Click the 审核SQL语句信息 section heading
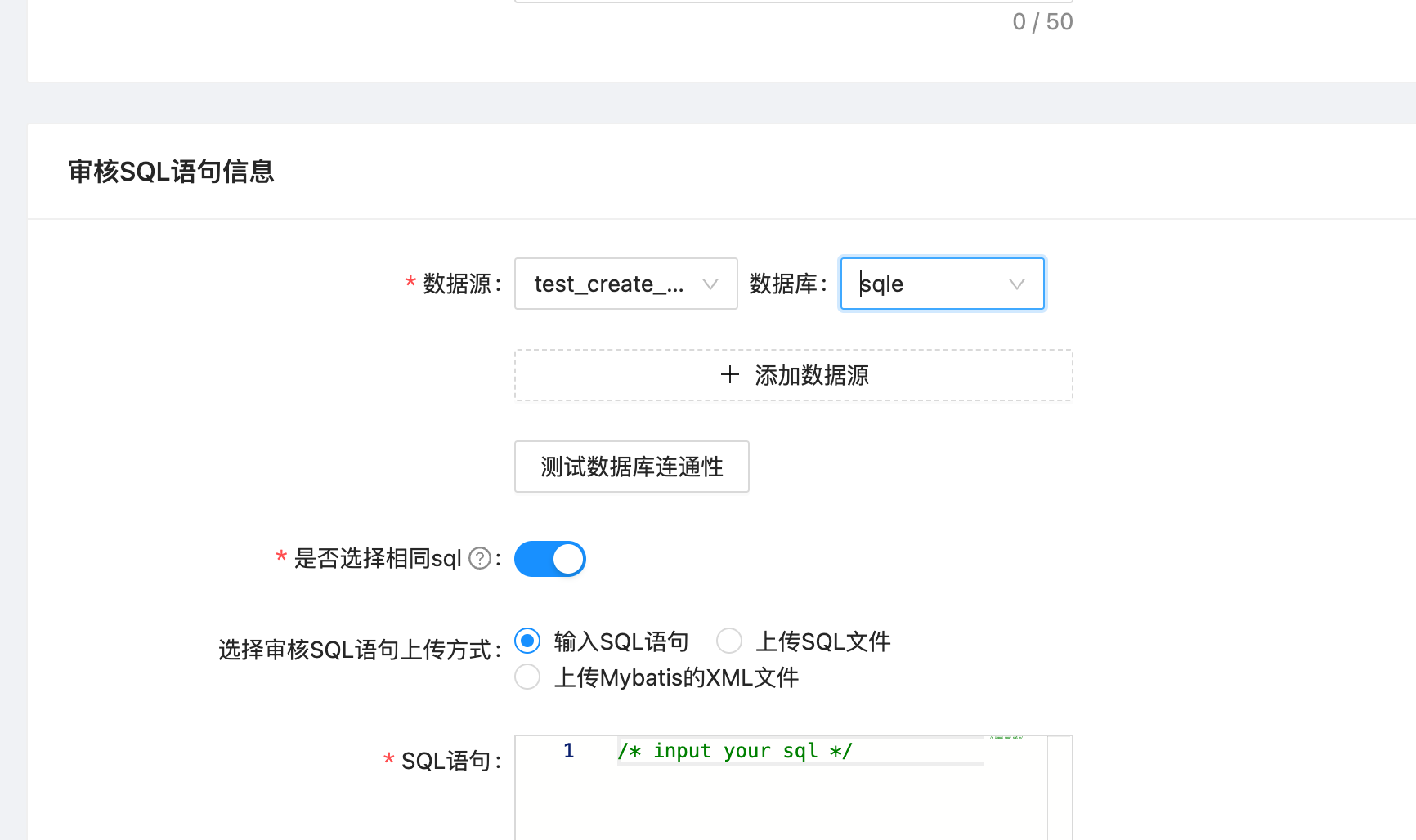Viewport: 1416px width, 840px height. pos(171,172)
